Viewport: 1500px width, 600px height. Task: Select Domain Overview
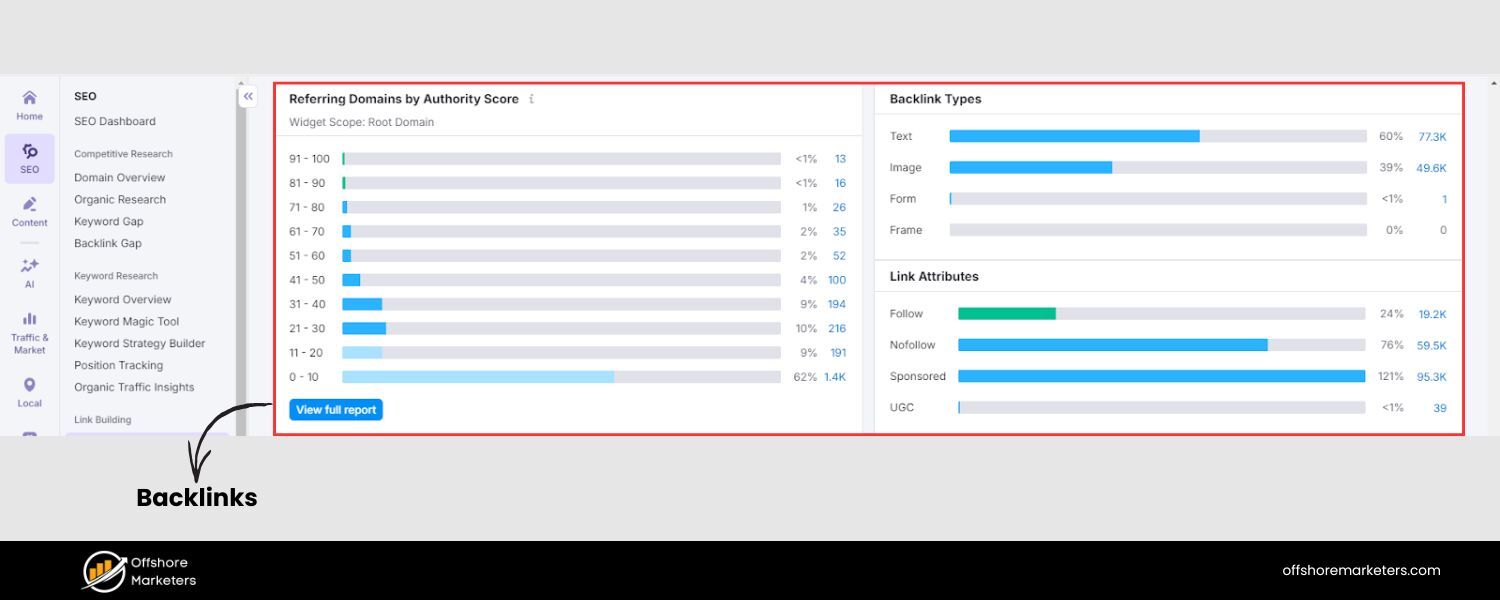point(119,177)
